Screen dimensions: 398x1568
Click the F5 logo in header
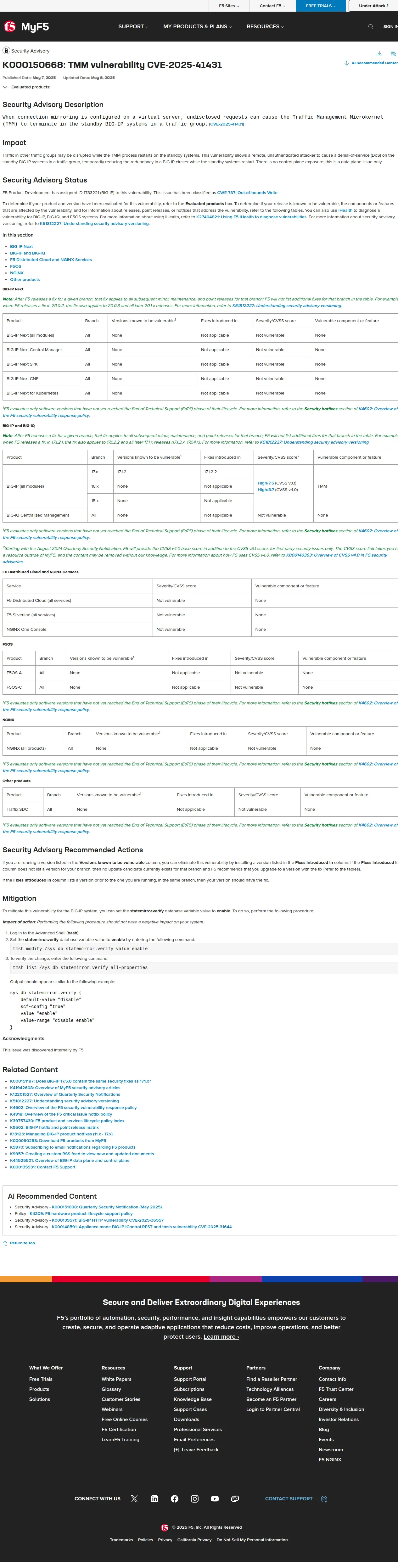[10, 27]
